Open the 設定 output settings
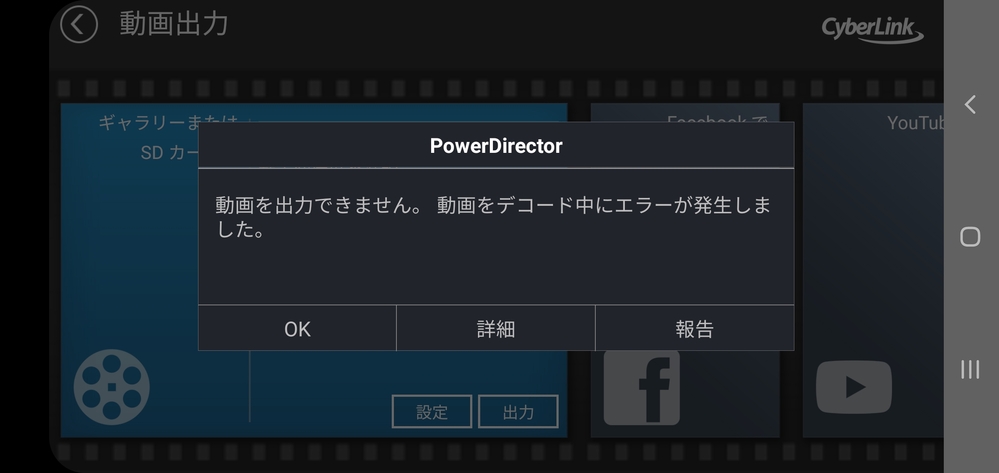This screenshot has width=999, height=473. tap(432, 412)
